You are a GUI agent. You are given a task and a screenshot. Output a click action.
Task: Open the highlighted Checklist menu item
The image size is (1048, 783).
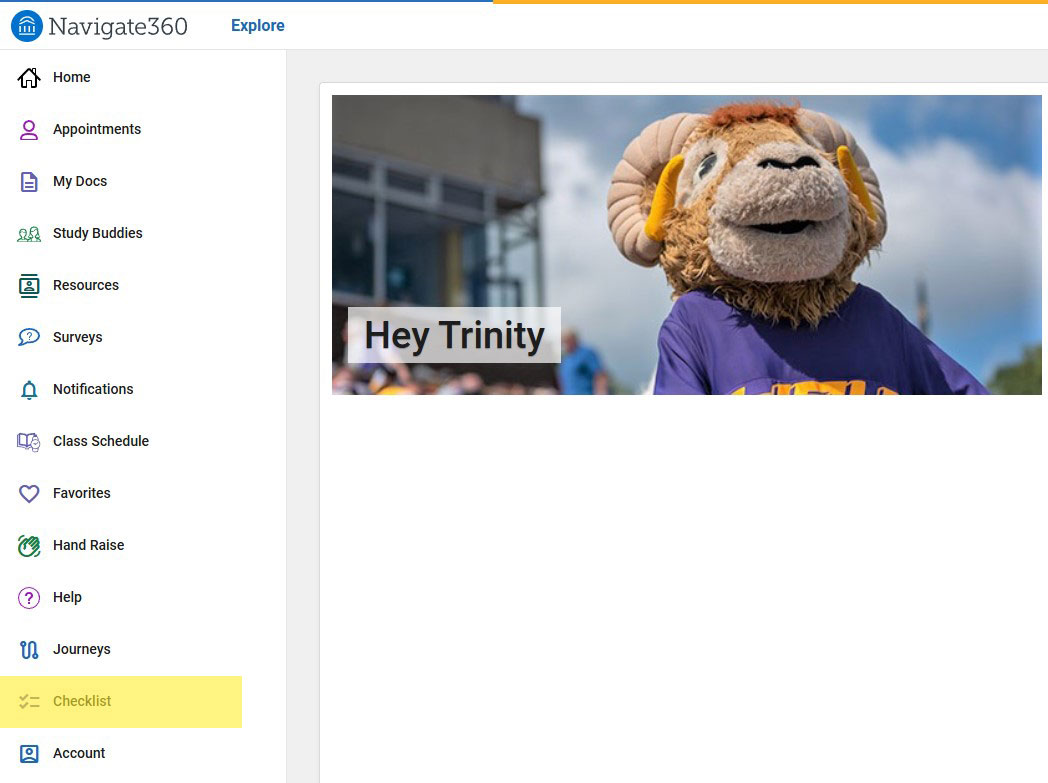(x=82, y=701)
